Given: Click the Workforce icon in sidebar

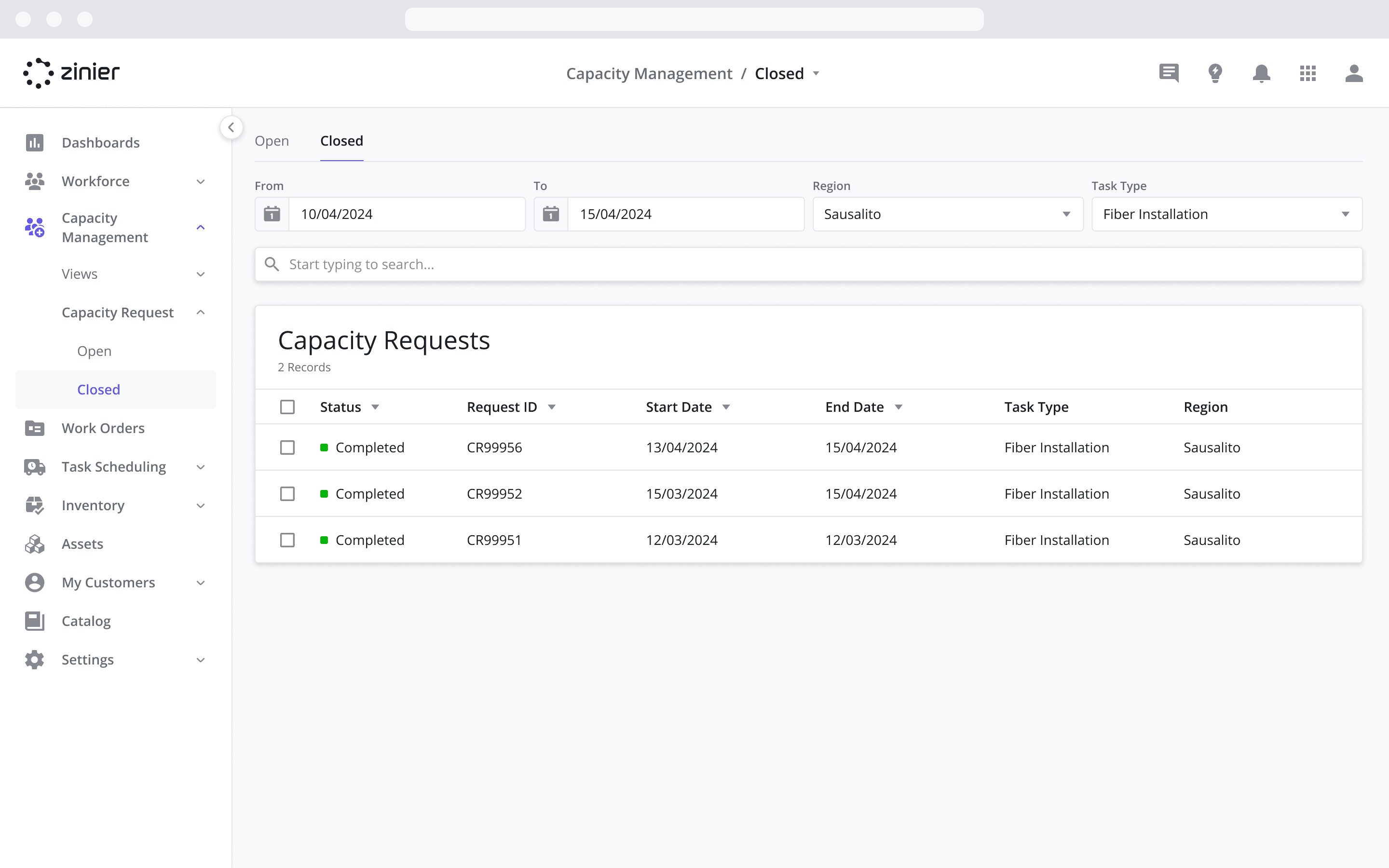Looking at the screenshot, I should 34,181.
